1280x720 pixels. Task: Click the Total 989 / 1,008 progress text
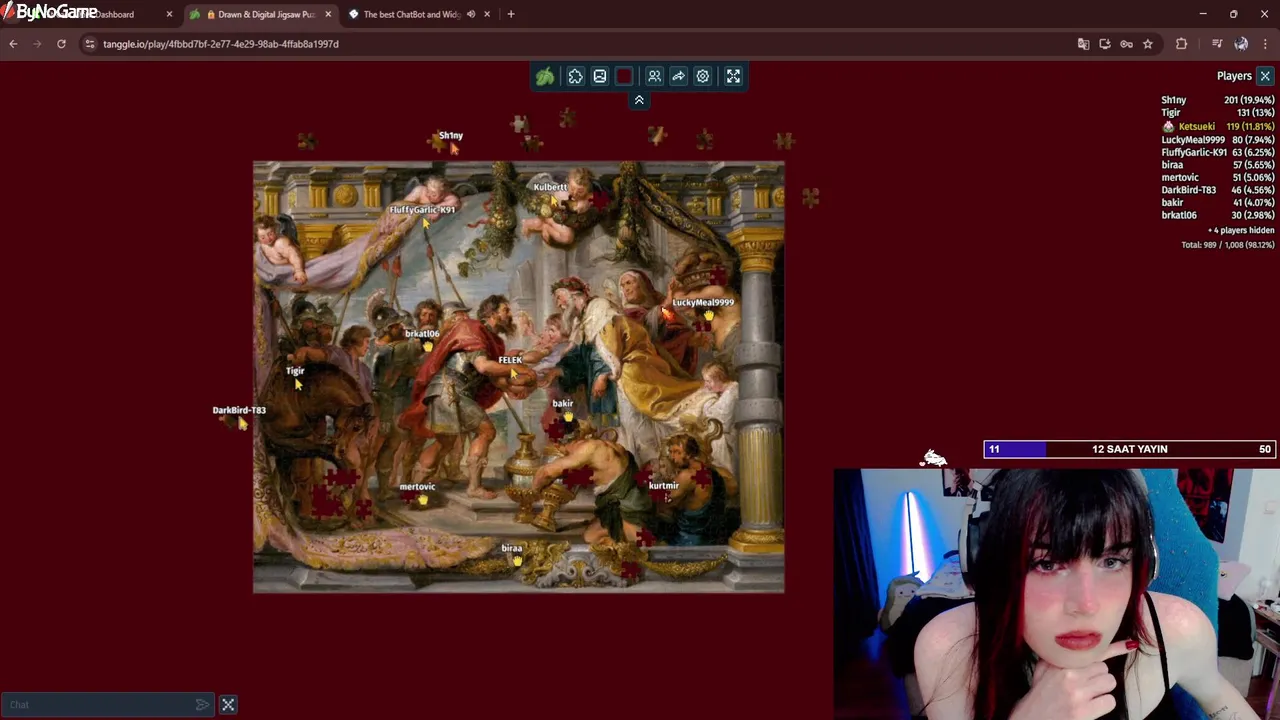pos(1228,245)
